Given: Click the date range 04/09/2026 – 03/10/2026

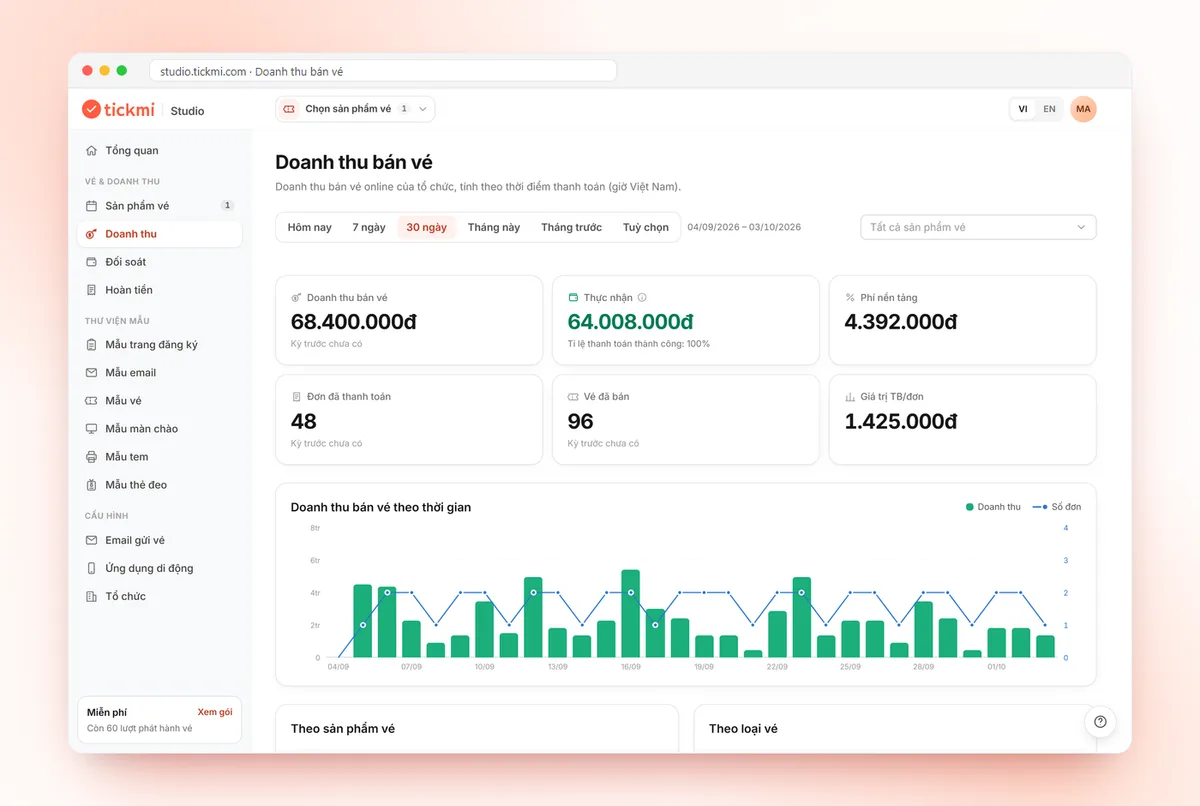Looking at the screenshot, I should 744,227.
